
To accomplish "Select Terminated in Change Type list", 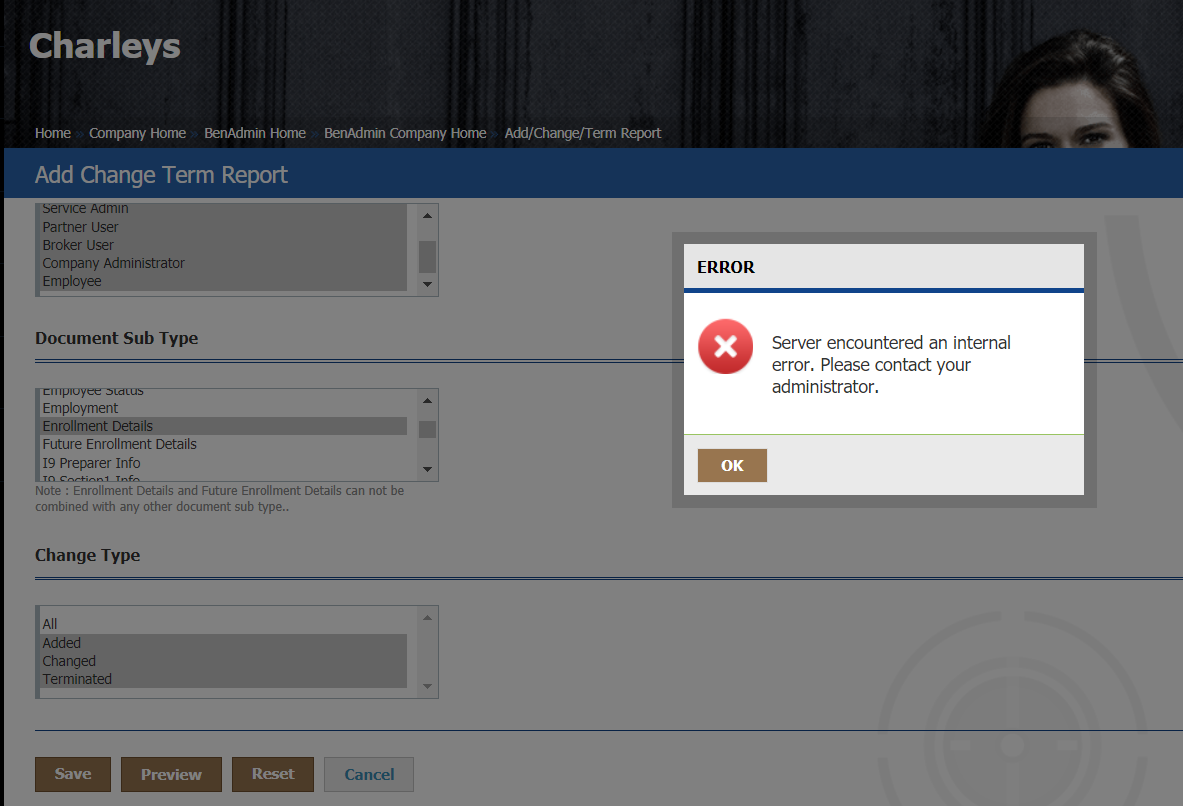I will (77, 679).
